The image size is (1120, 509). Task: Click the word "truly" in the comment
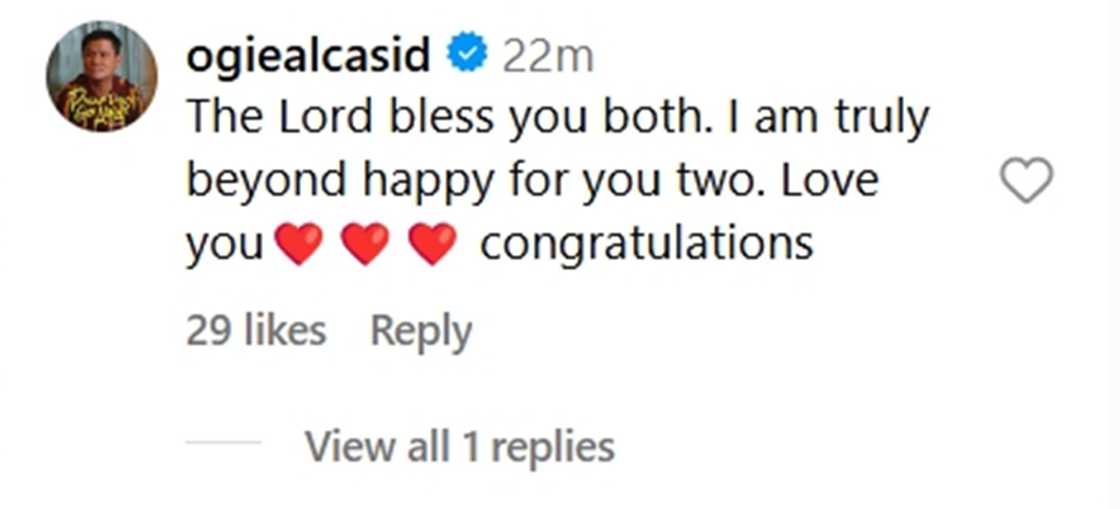[x=879, y=119]
